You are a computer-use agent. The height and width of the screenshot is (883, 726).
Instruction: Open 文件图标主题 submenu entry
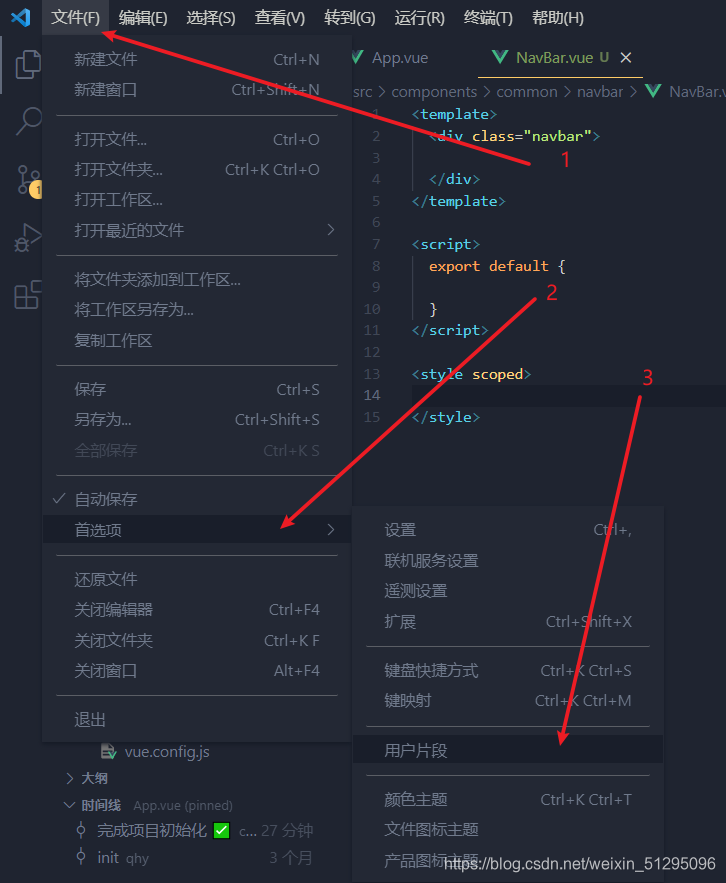pyautogui.click(x=508, y=830)
